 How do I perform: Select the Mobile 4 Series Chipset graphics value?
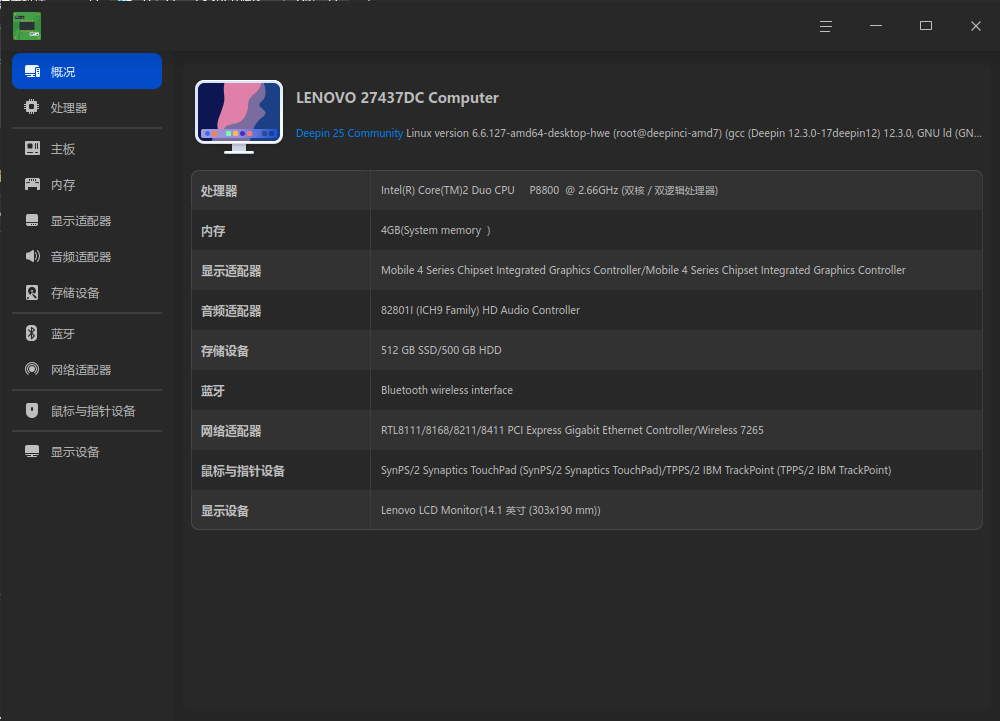643,270
